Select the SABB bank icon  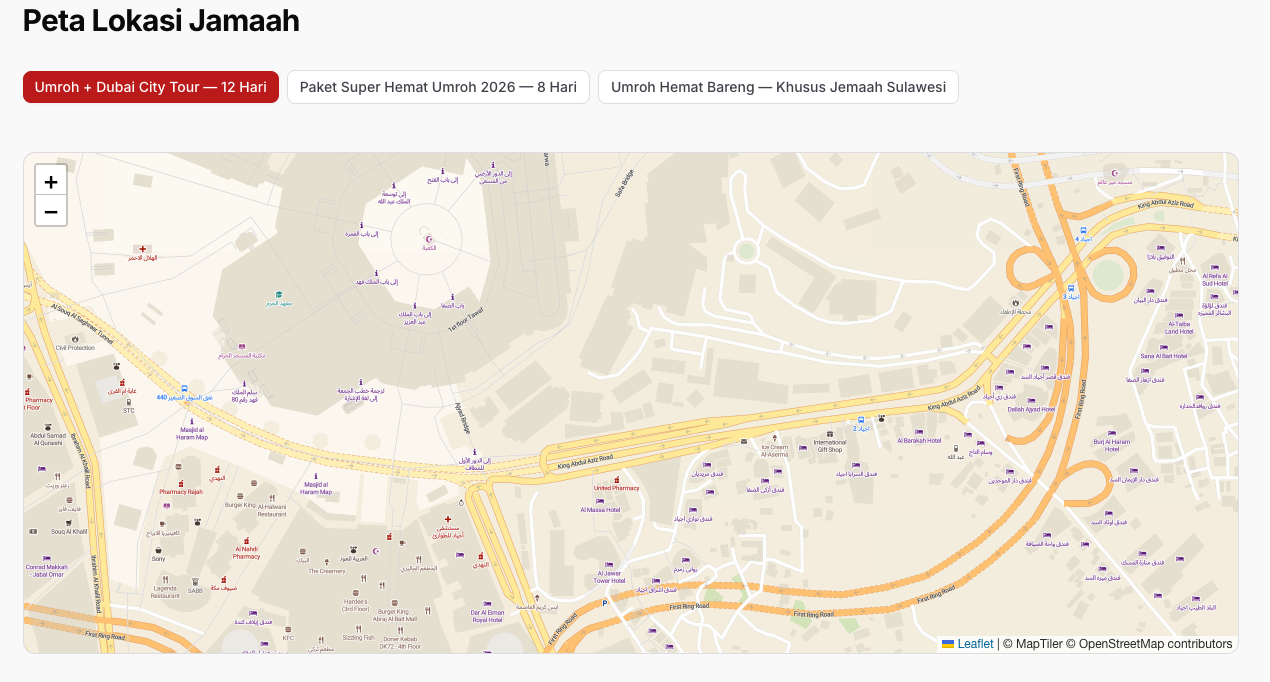pos(196,581)
